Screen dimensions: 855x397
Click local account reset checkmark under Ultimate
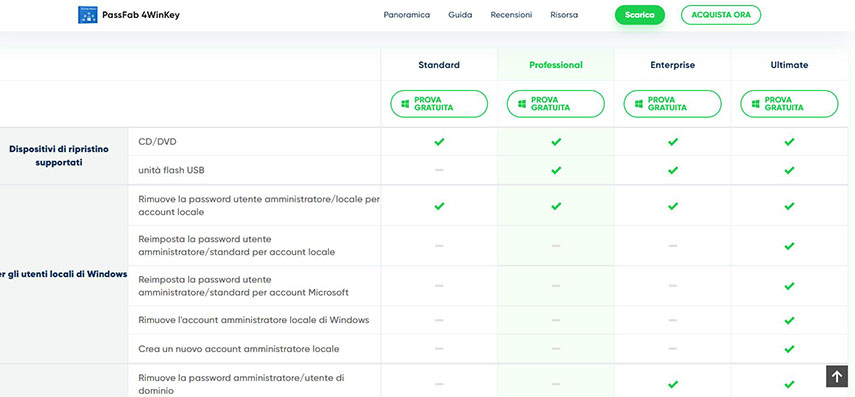[x=789, y=246]
